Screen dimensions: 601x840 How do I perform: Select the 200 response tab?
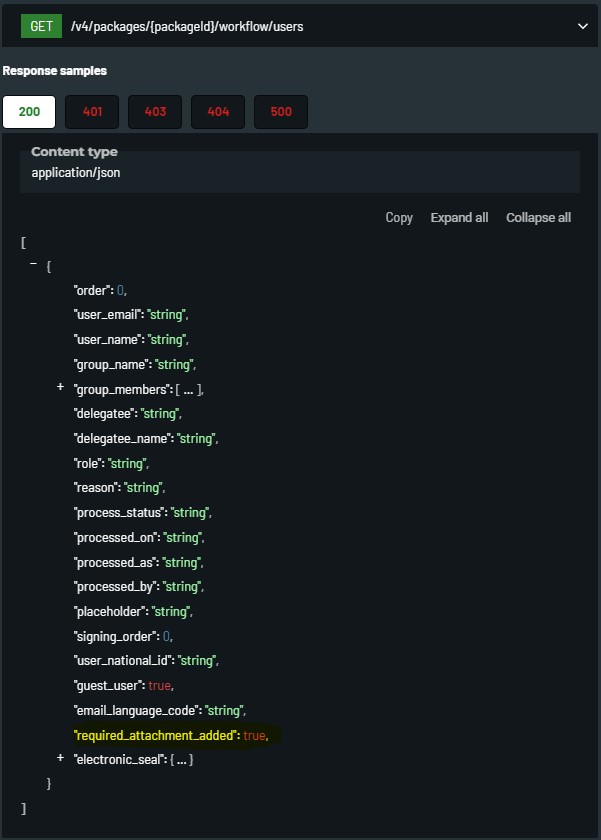point(29,112)
